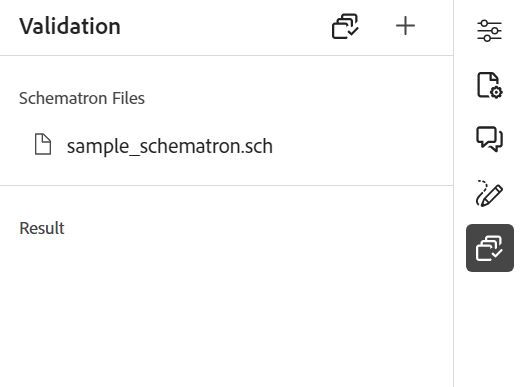
Task: Run validation with the Schematron check icon
Action: tap(345, 26)
